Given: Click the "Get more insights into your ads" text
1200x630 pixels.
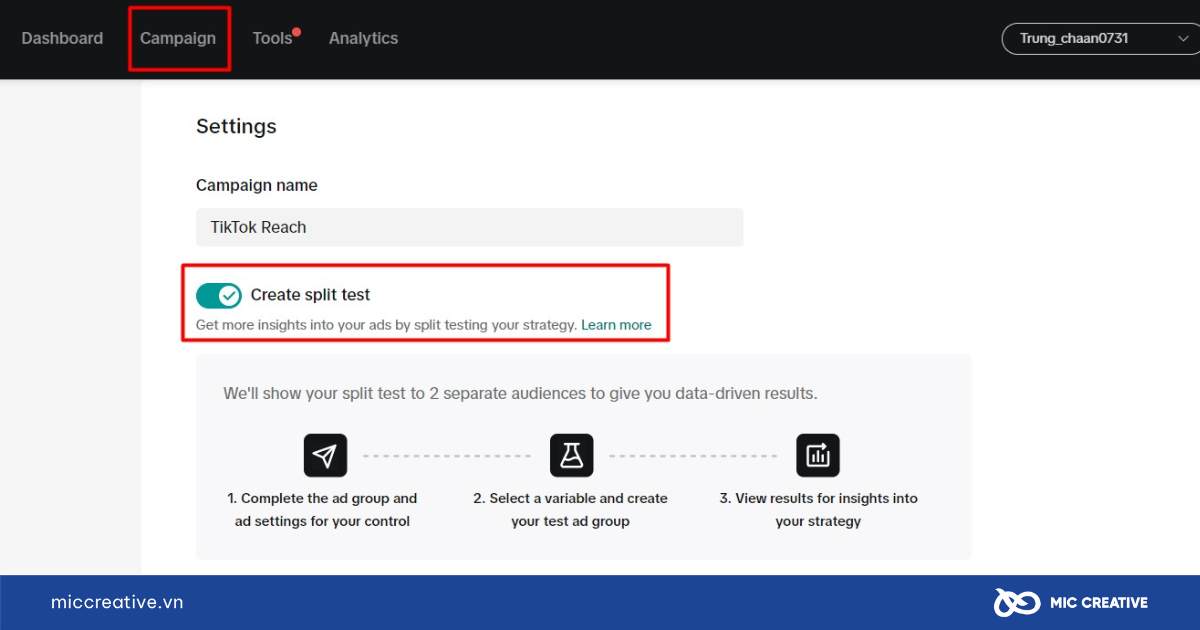Looking at the screenshot, I should [387, 325].
